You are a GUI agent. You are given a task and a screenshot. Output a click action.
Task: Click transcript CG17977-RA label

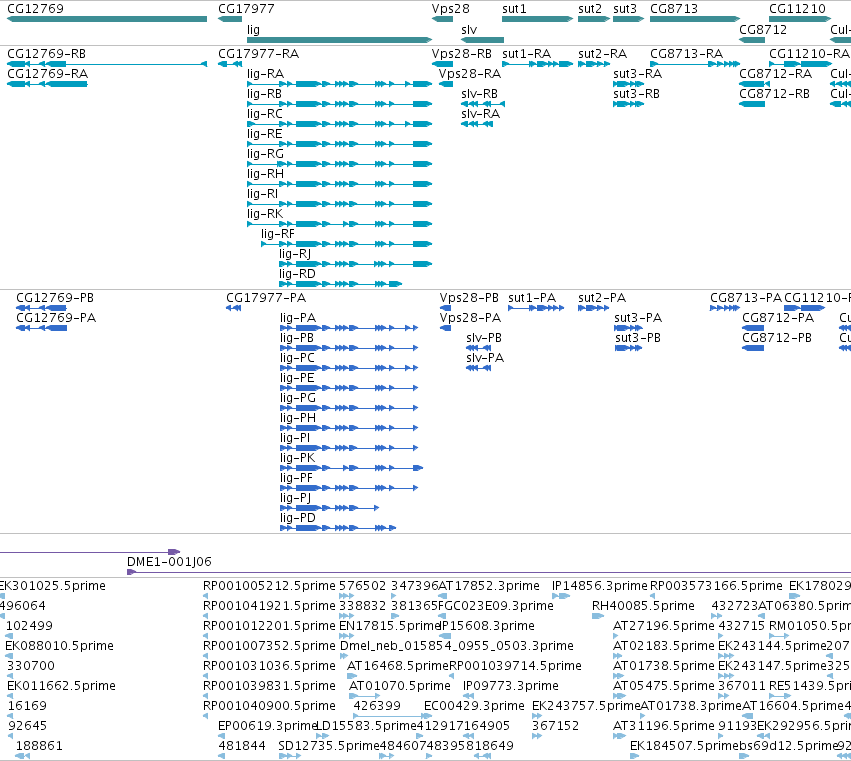pyautogui.click(x=258, y=54)
